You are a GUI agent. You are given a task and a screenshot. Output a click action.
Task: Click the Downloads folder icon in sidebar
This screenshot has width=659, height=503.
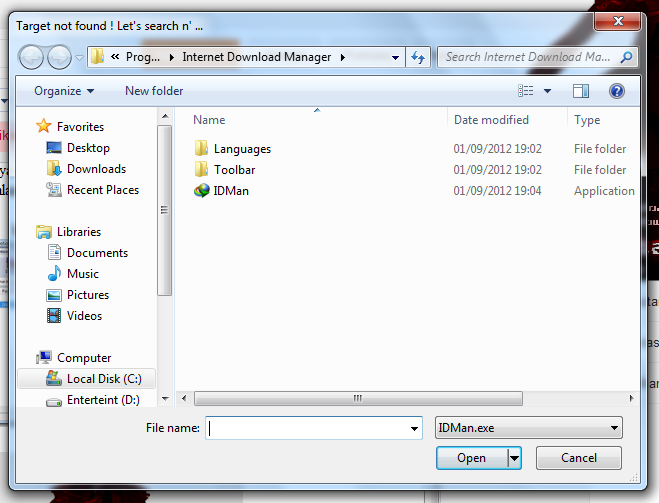[x=54, y=168]
